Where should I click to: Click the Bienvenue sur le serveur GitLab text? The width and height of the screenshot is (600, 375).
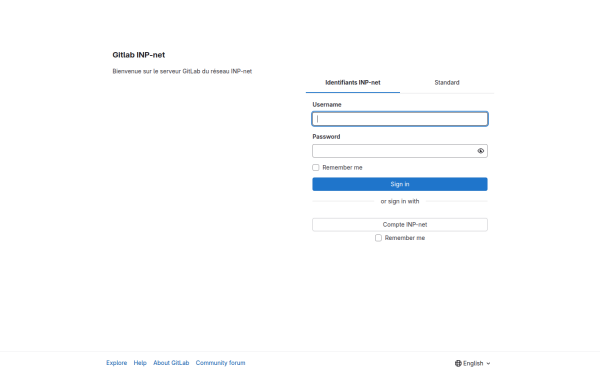[x=182, y=71]
